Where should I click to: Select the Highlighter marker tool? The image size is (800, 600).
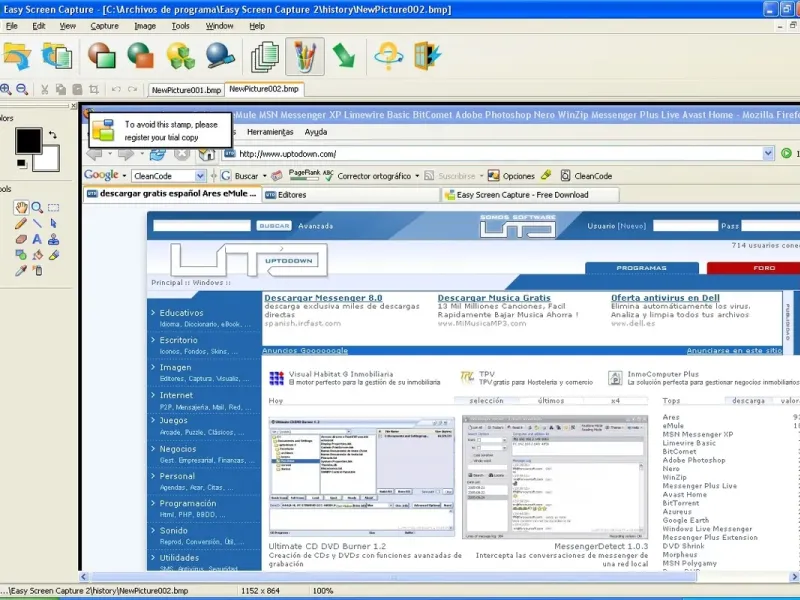pyautogui.click(x=54, y=255)
